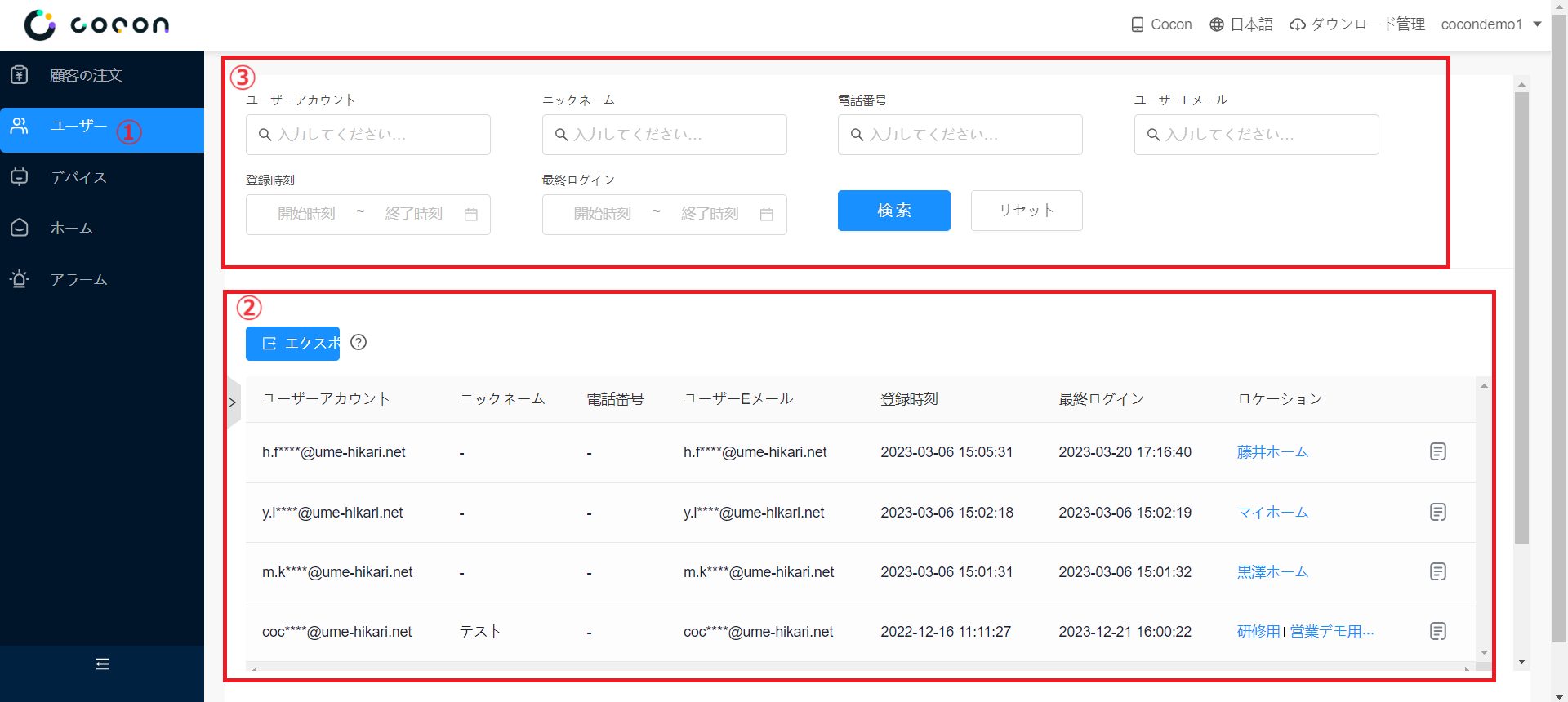The width and height of the screenshot is (1568, 702).
Task: Click the 顧客の注文 sidebar icon
Action: [x=20, y=75]
